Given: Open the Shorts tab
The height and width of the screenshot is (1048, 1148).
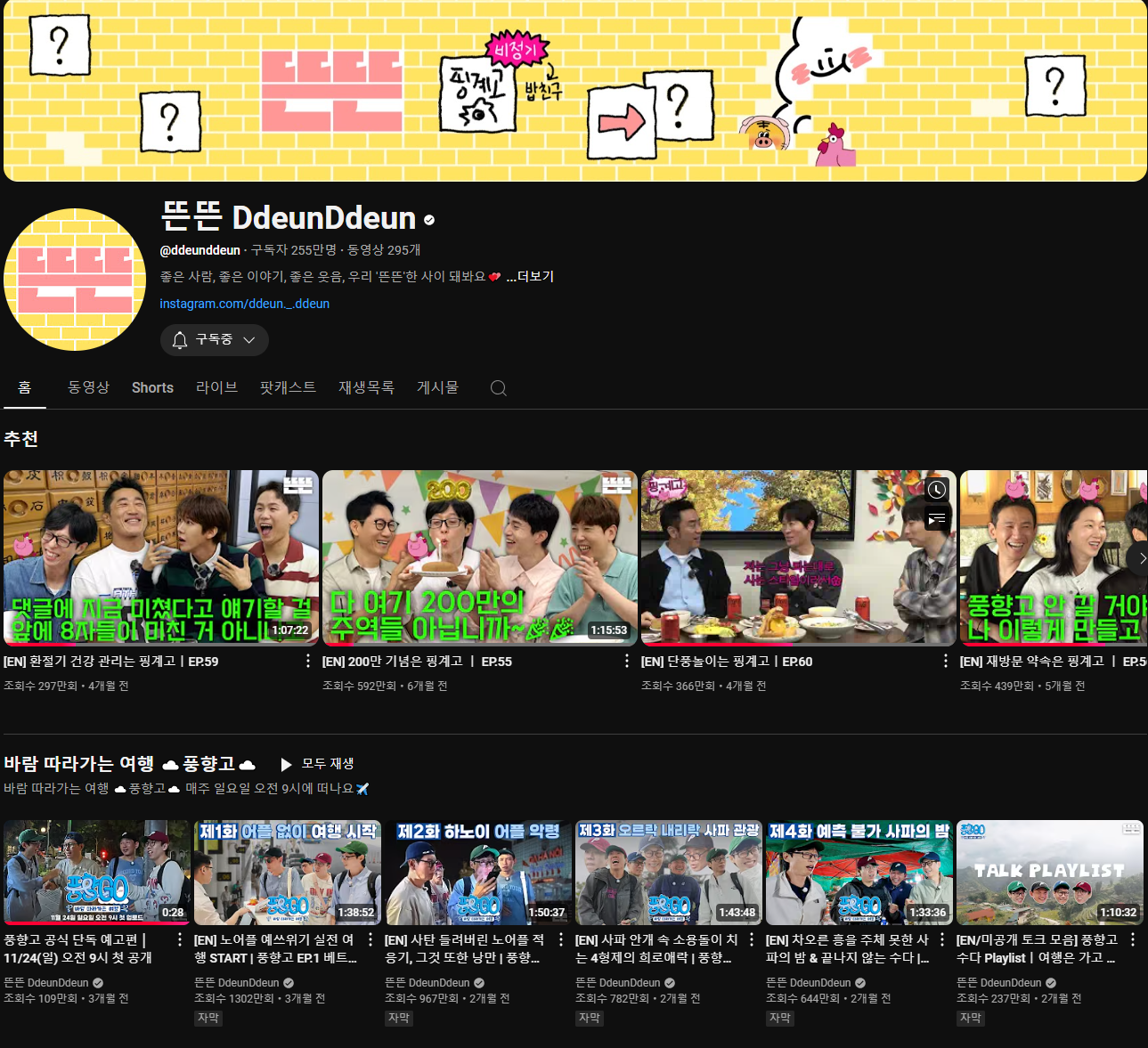Looking at the screenshot, I should [x=152, y=387].
